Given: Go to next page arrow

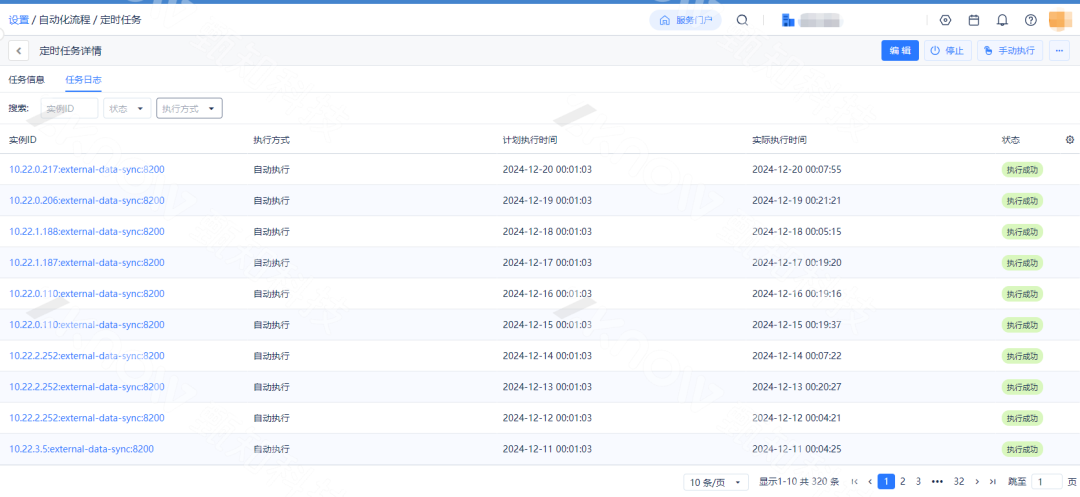Looking at the screenshot, I should pyautogui.click(x=977, y=482).
